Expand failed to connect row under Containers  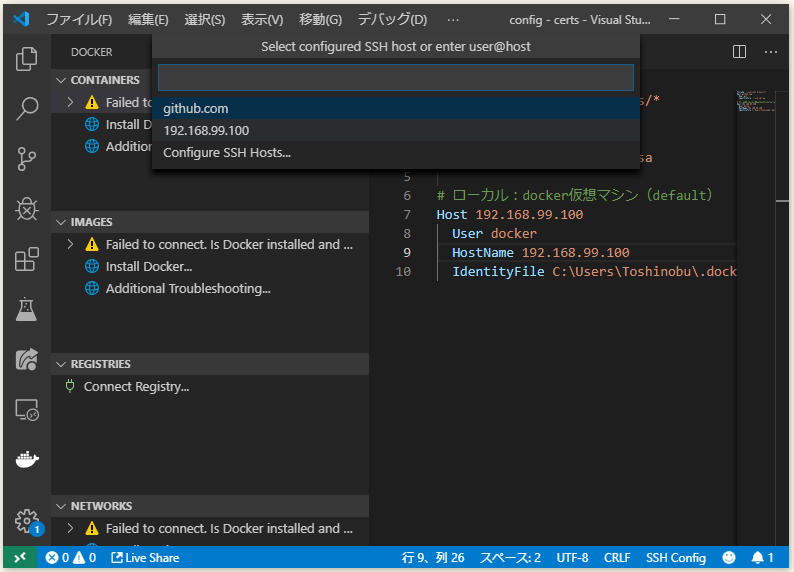click(70, 102)
